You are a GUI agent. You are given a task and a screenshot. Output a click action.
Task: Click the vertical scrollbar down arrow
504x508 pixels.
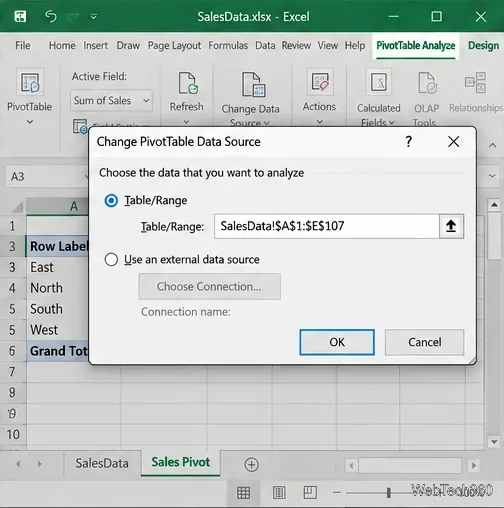494,442
